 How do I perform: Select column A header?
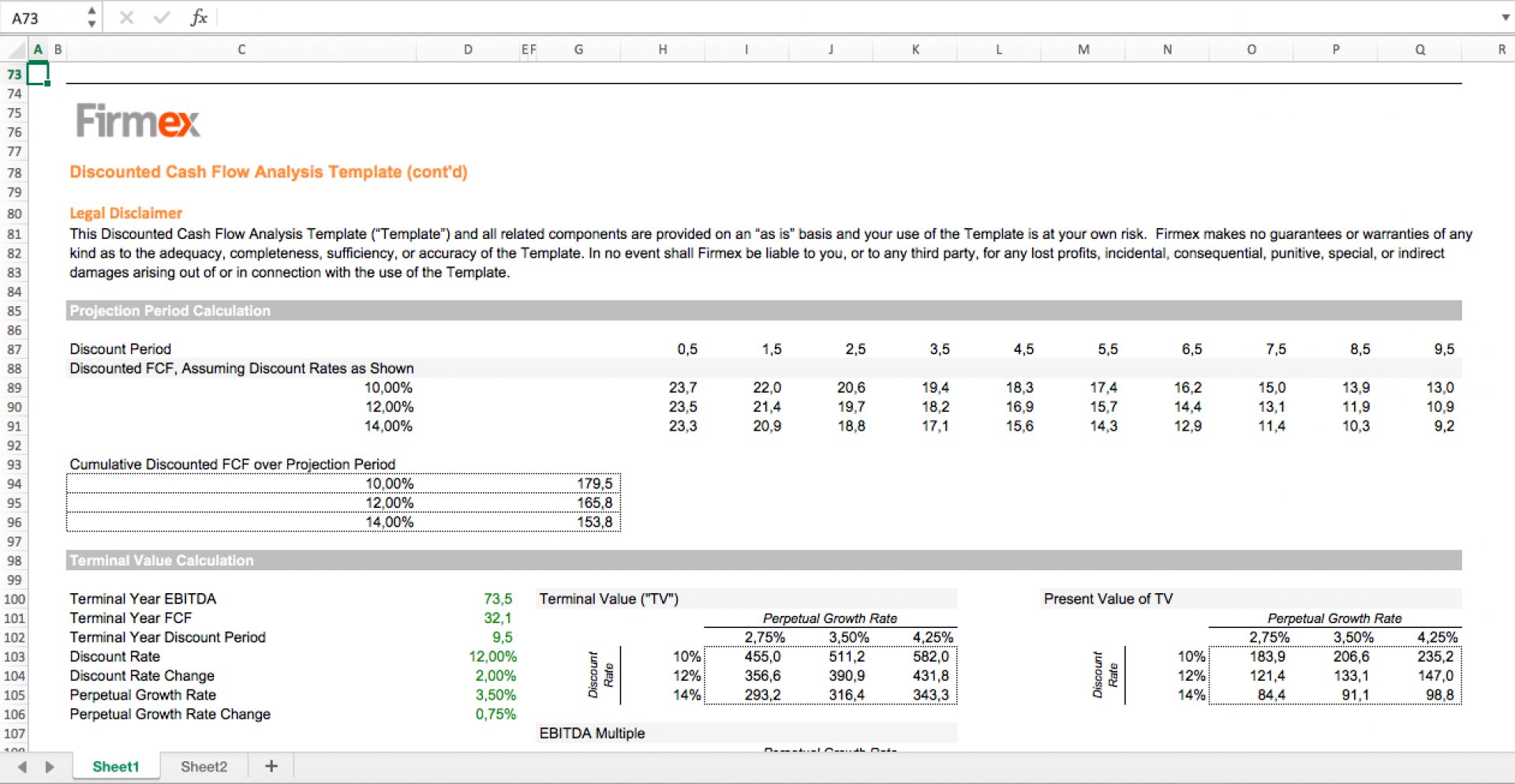38,50
